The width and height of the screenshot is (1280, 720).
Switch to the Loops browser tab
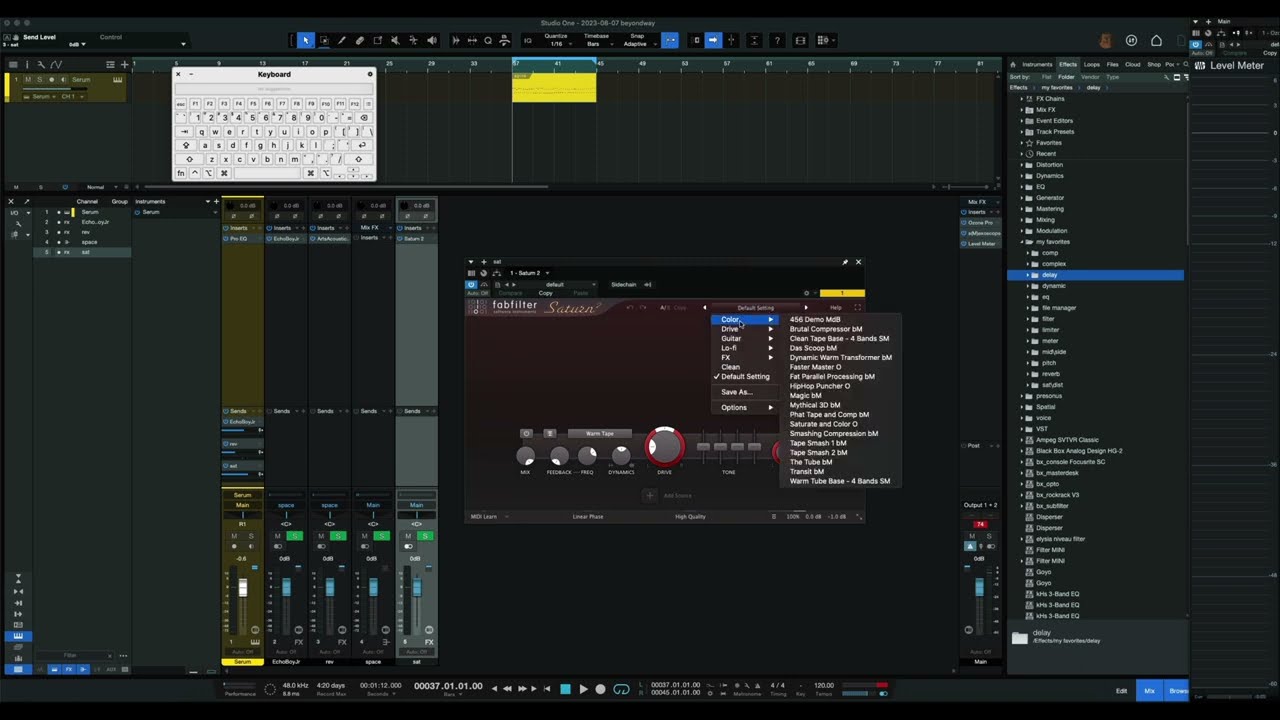1092,64
